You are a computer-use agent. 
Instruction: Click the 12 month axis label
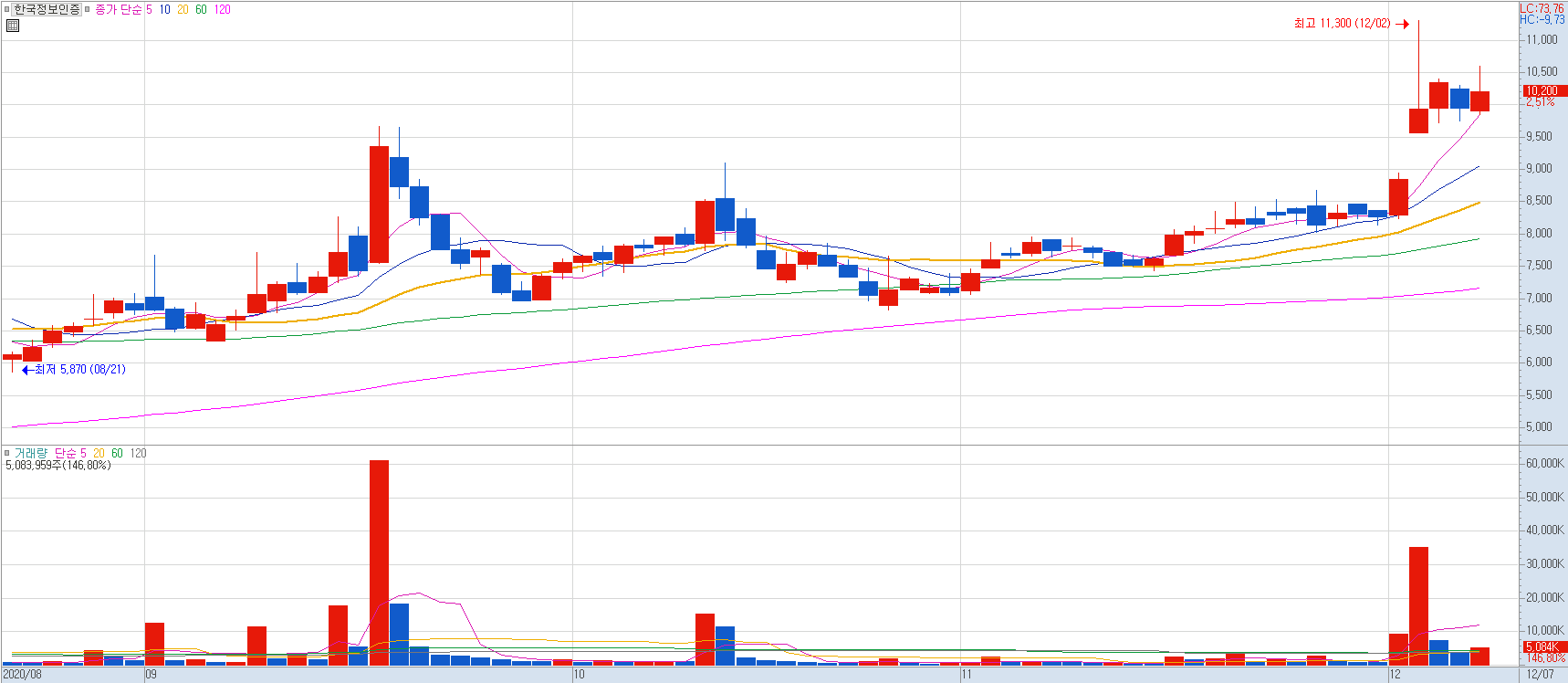[x=1395, y=675]
